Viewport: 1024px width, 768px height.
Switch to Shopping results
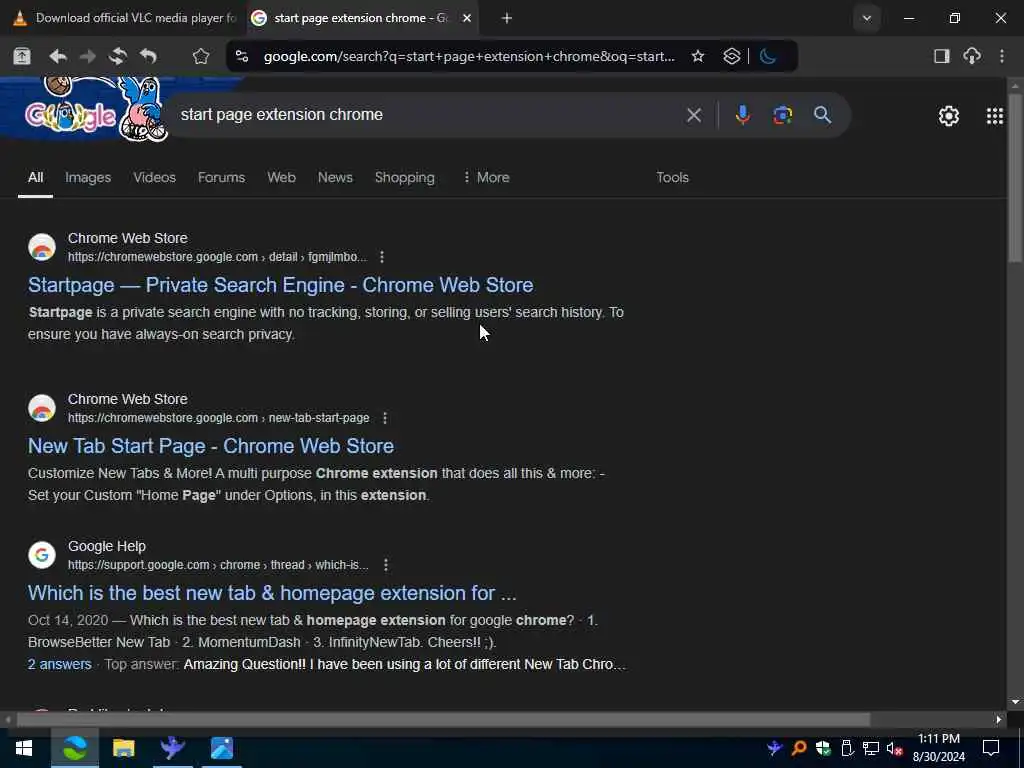pyautogui.click(x=405, y=178)
